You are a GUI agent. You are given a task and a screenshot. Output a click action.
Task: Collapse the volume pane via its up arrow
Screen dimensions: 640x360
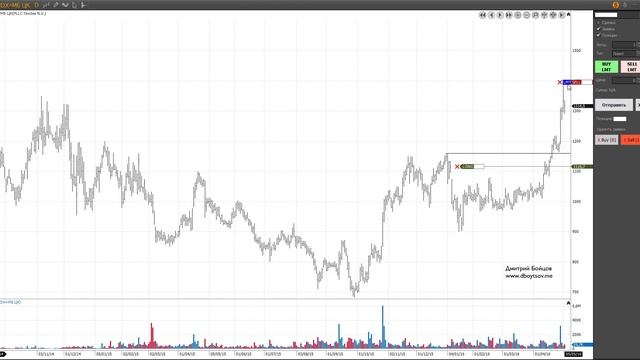[x=569, y=303]
